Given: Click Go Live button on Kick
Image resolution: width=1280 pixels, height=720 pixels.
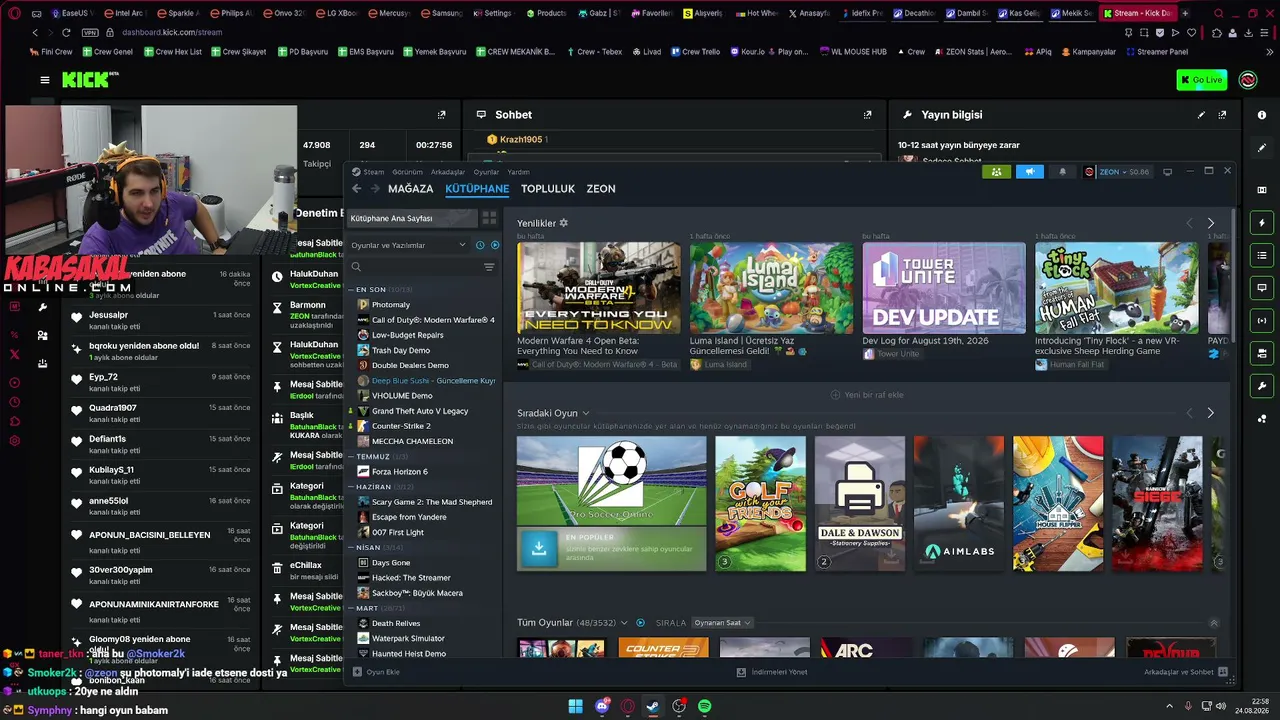Looking at the screenshot, I should tap(1202, 80).
